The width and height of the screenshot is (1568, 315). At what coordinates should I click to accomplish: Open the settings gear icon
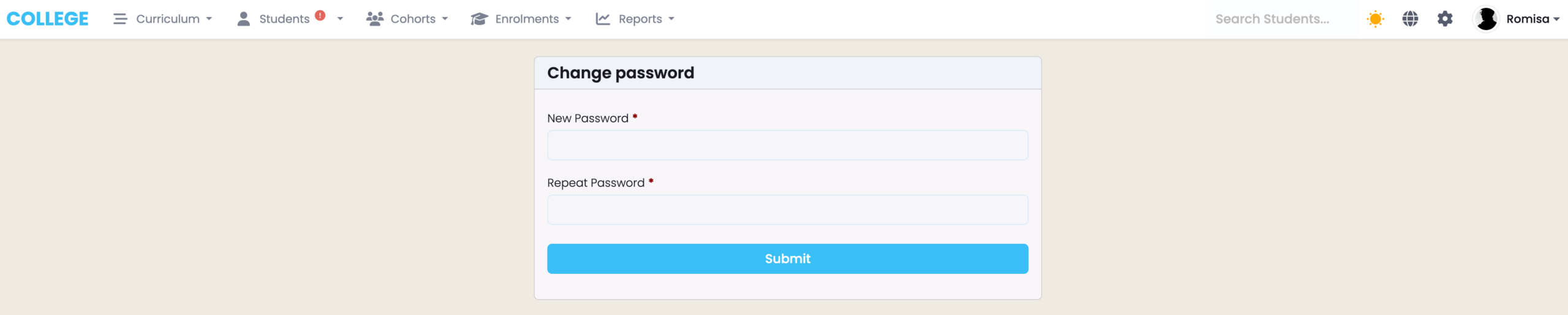click(1445, 19)
